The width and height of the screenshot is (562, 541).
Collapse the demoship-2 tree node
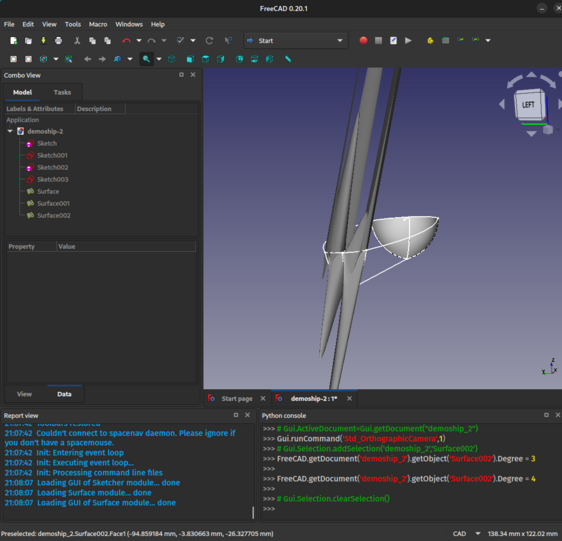click(x=10, y=131)
